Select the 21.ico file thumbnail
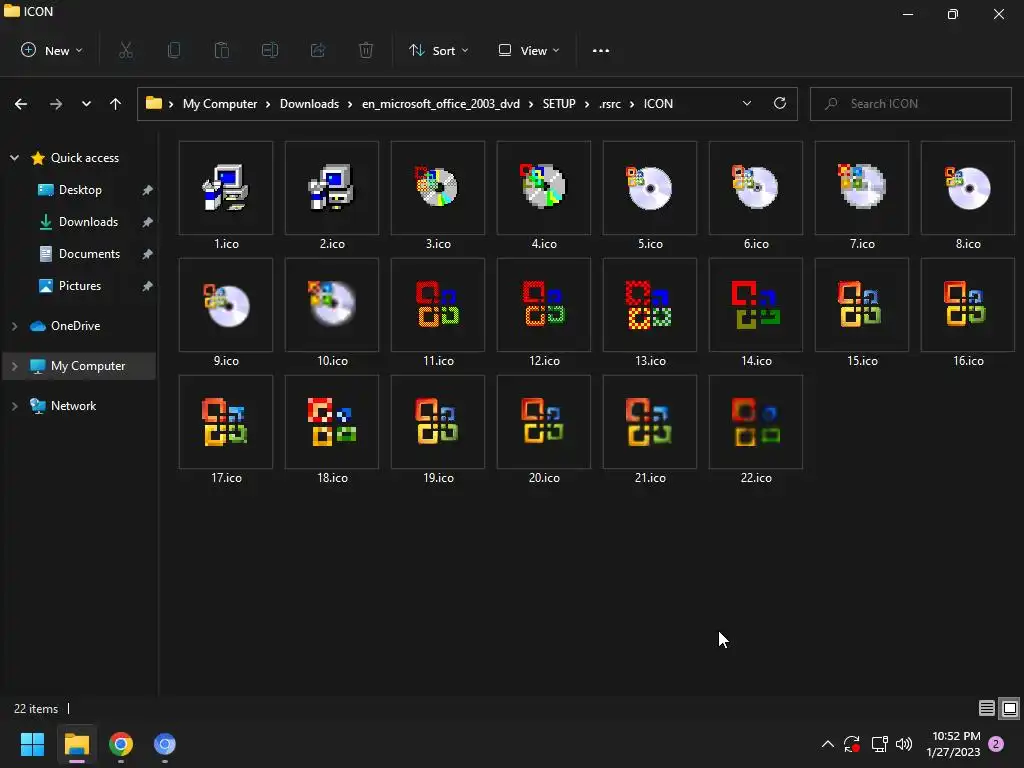The image size is (1024, 768). [x=650, y=422]
